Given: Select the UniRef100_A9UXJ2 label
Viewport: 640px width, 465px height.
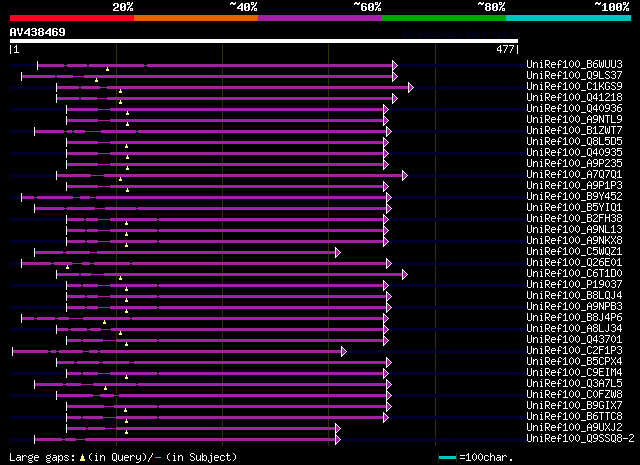Looking at the screenshot, I should click(x=574, y=428).
